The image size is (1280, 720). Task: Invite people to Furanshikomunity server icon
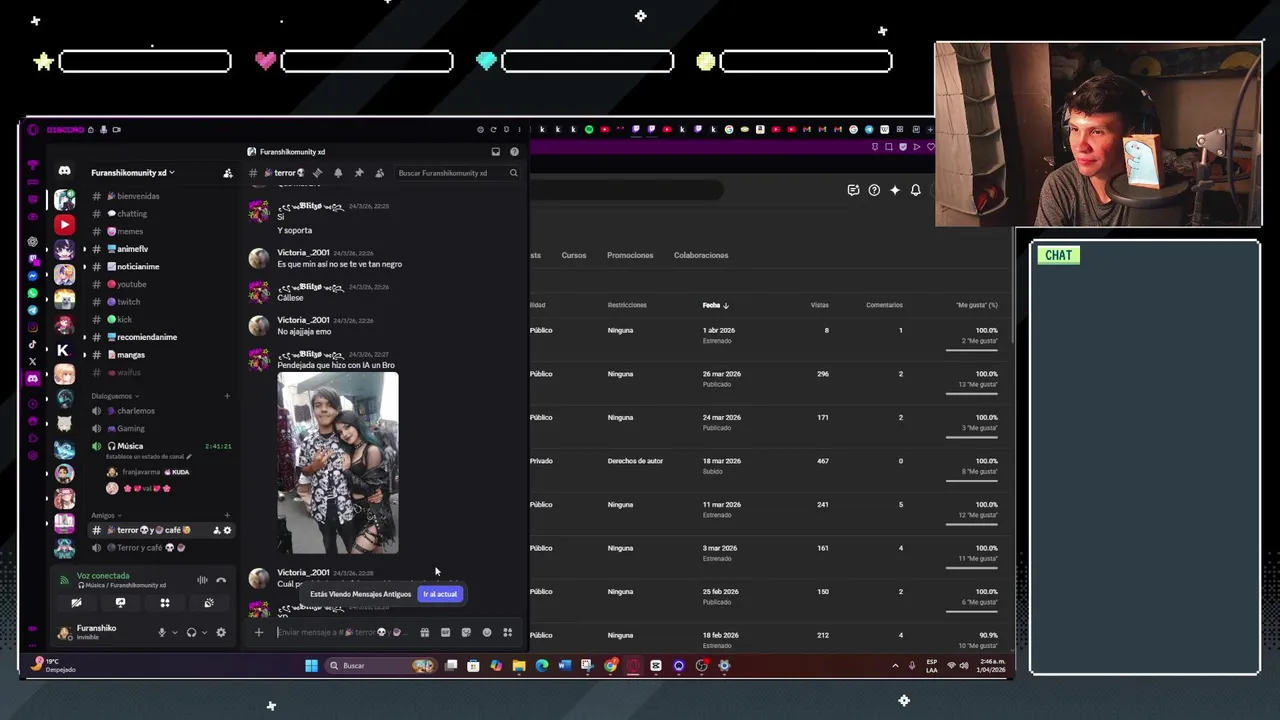[228, 173]
